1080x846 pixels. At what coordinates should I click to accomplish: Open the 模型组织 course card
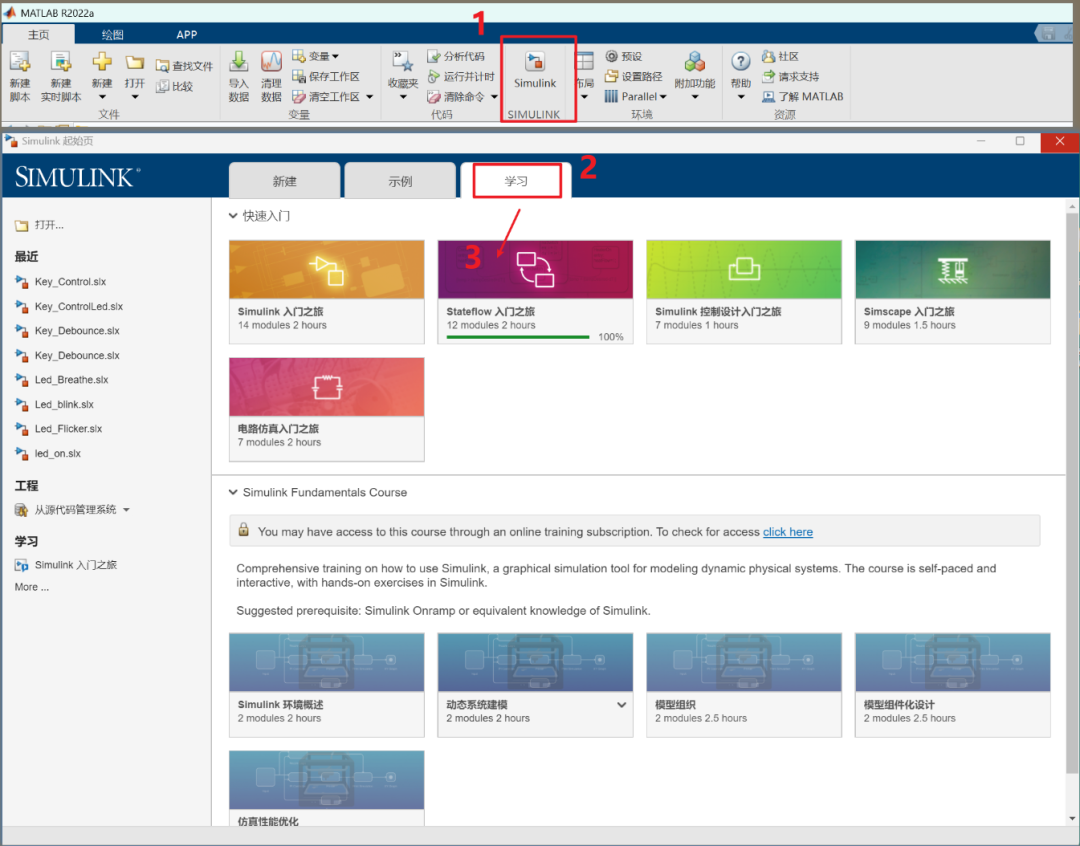744,685
